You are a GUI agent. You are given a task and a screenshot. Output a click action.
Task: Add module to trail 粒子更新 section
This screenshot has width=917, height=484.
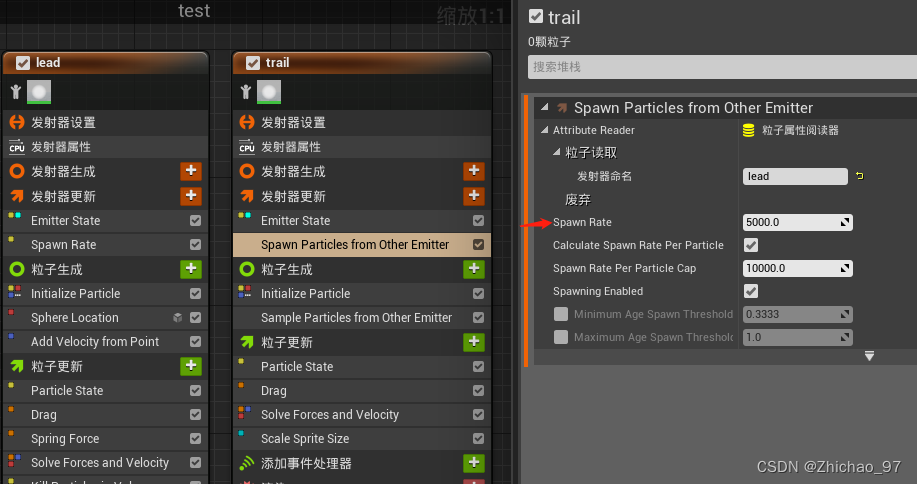coord(474,342)
